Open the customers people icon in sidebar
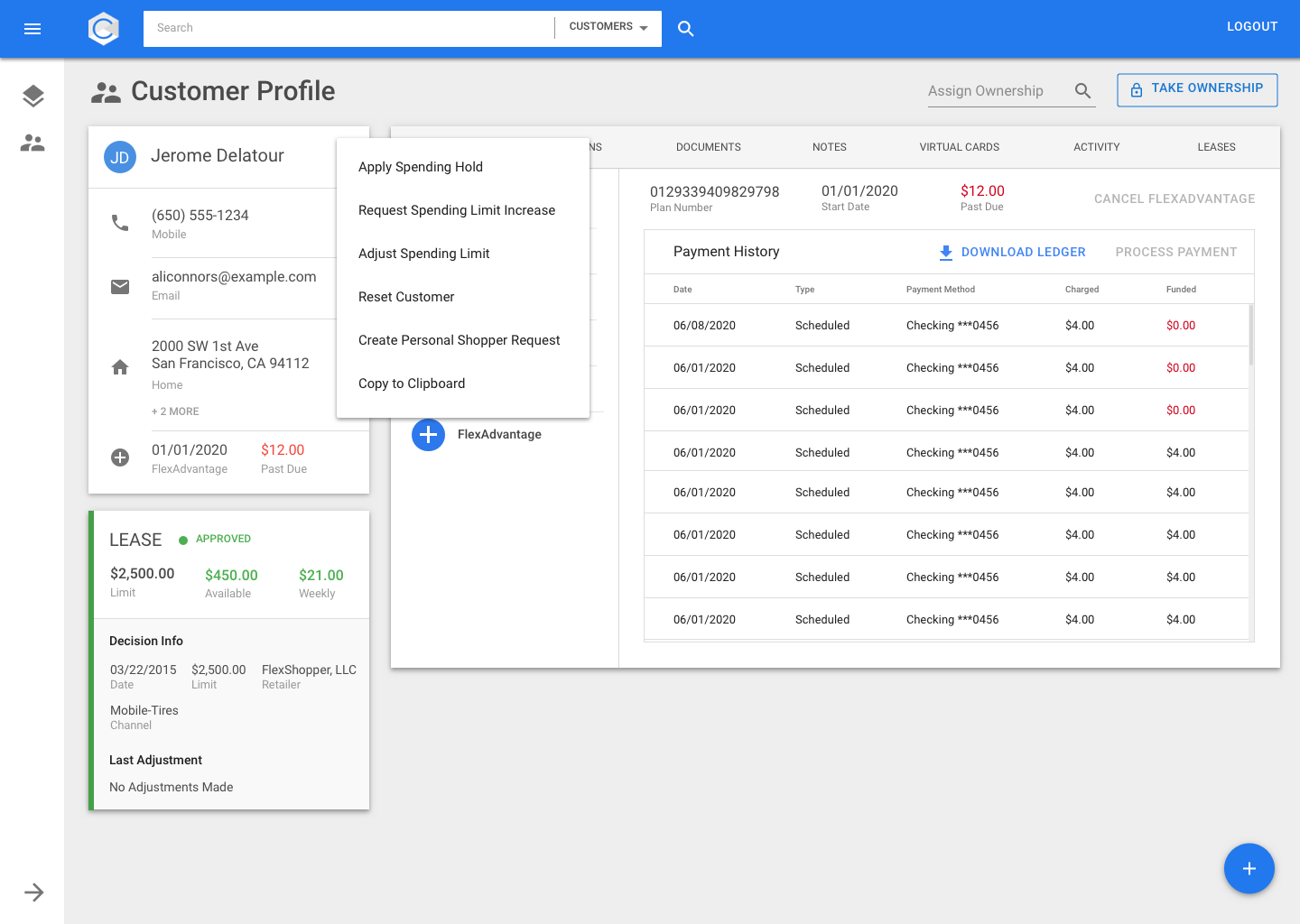 pyautogui.click(x=32, y=143)
